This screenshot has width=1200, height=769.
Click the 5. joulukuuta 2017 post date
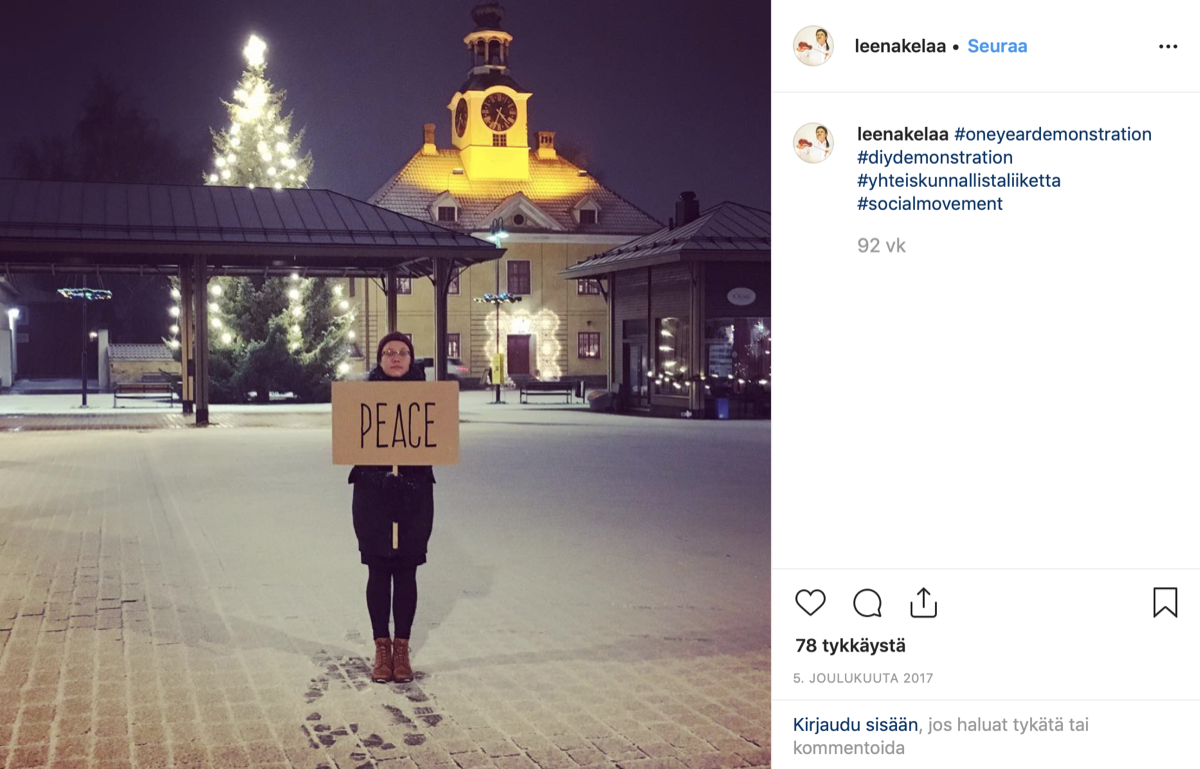point(863,678)
